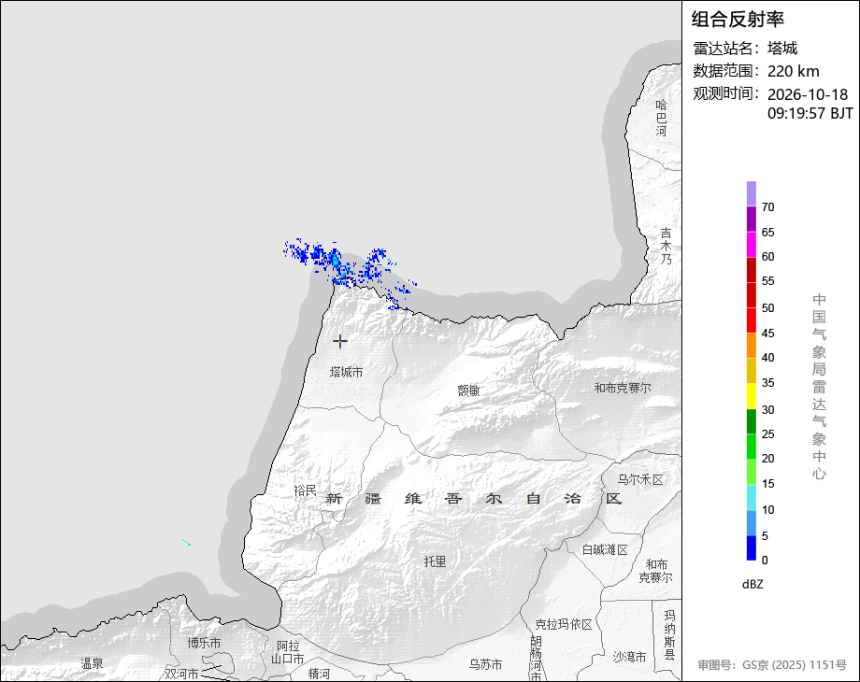Select the map approval number 审图号 GS京 (2025) 1151号

point(772,665)
